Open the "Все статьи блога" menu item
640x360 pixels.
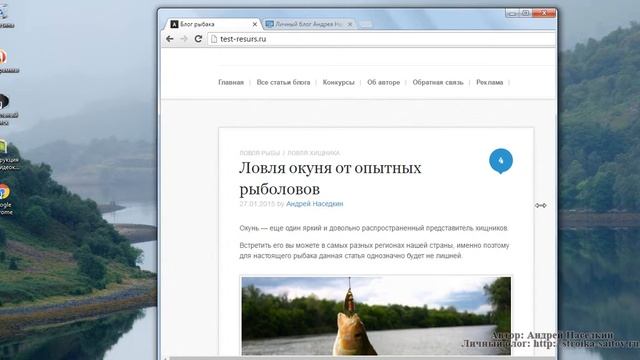point(283,82)
